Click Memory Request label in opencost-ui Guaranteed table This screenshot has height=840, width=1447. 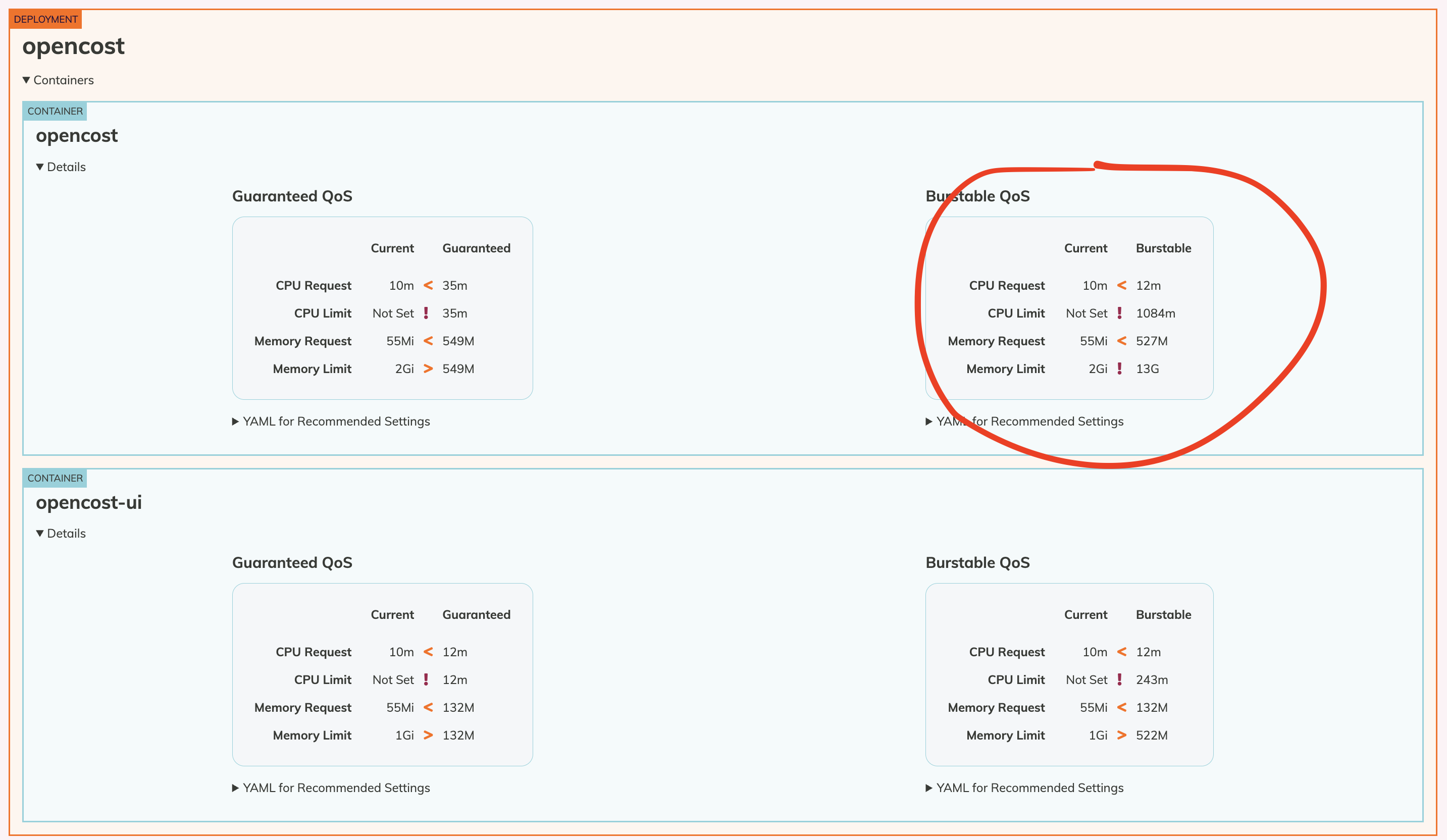click(x=302, y=707)
